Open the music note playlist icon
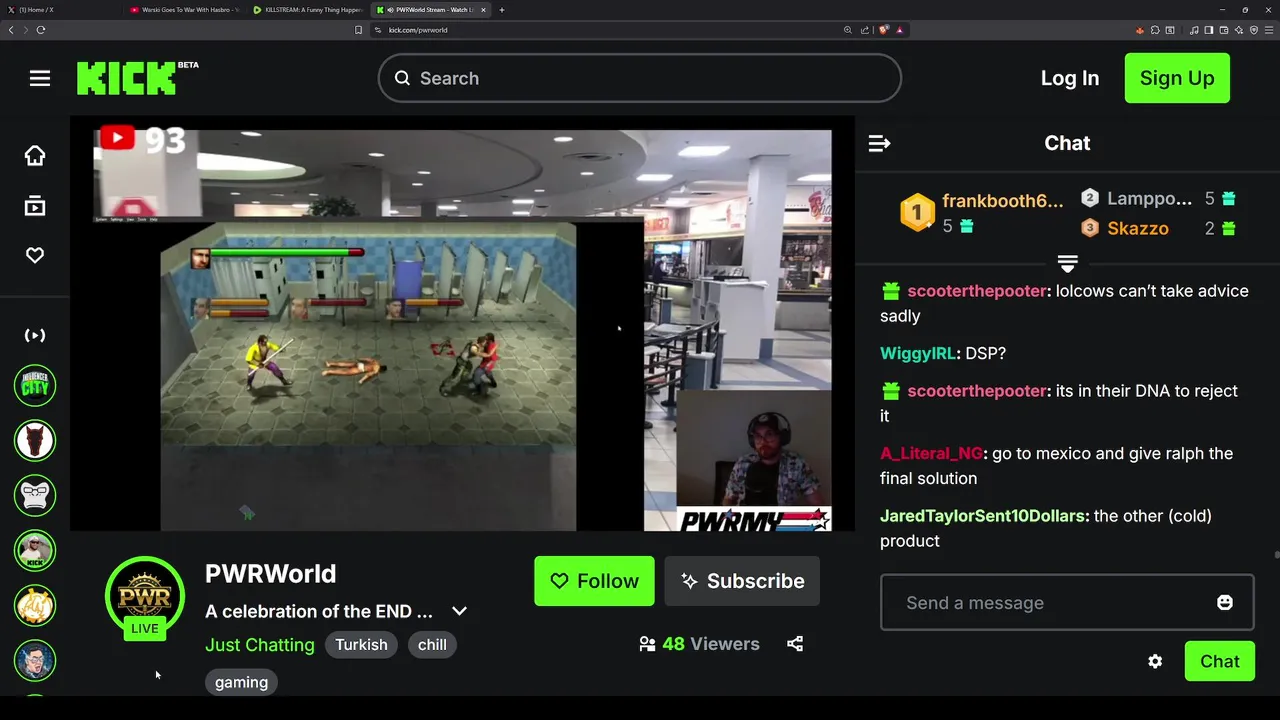The width and height of the screenshot is (1280, 720). coord(1194,30)
